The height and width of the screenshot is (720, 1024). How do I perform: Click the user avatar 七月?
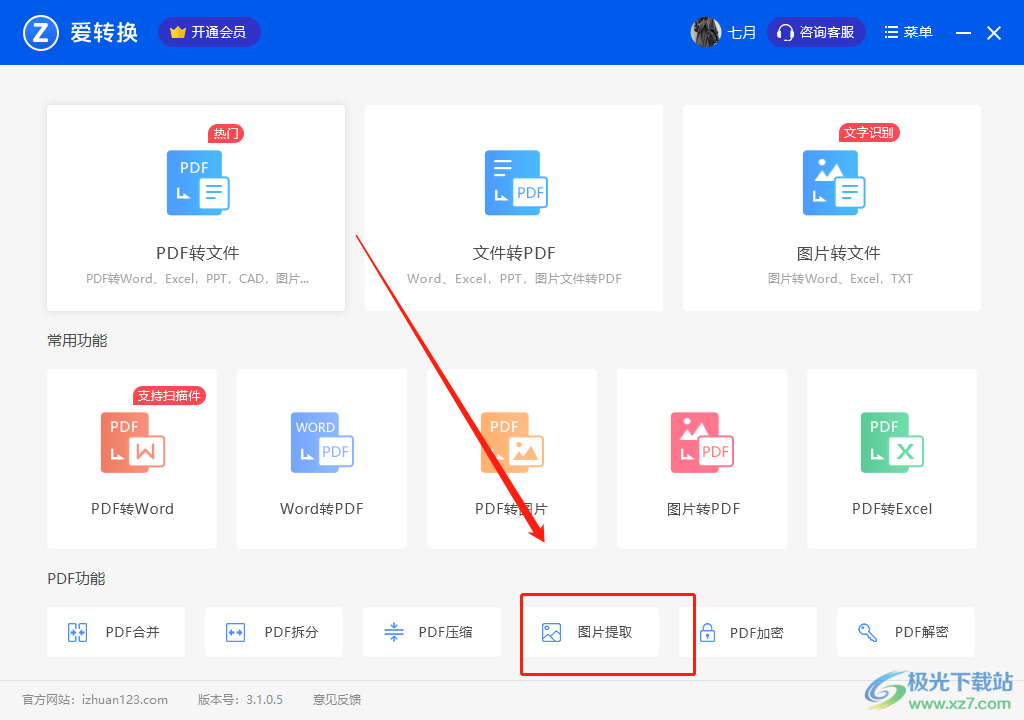click(x=706, y=32)
